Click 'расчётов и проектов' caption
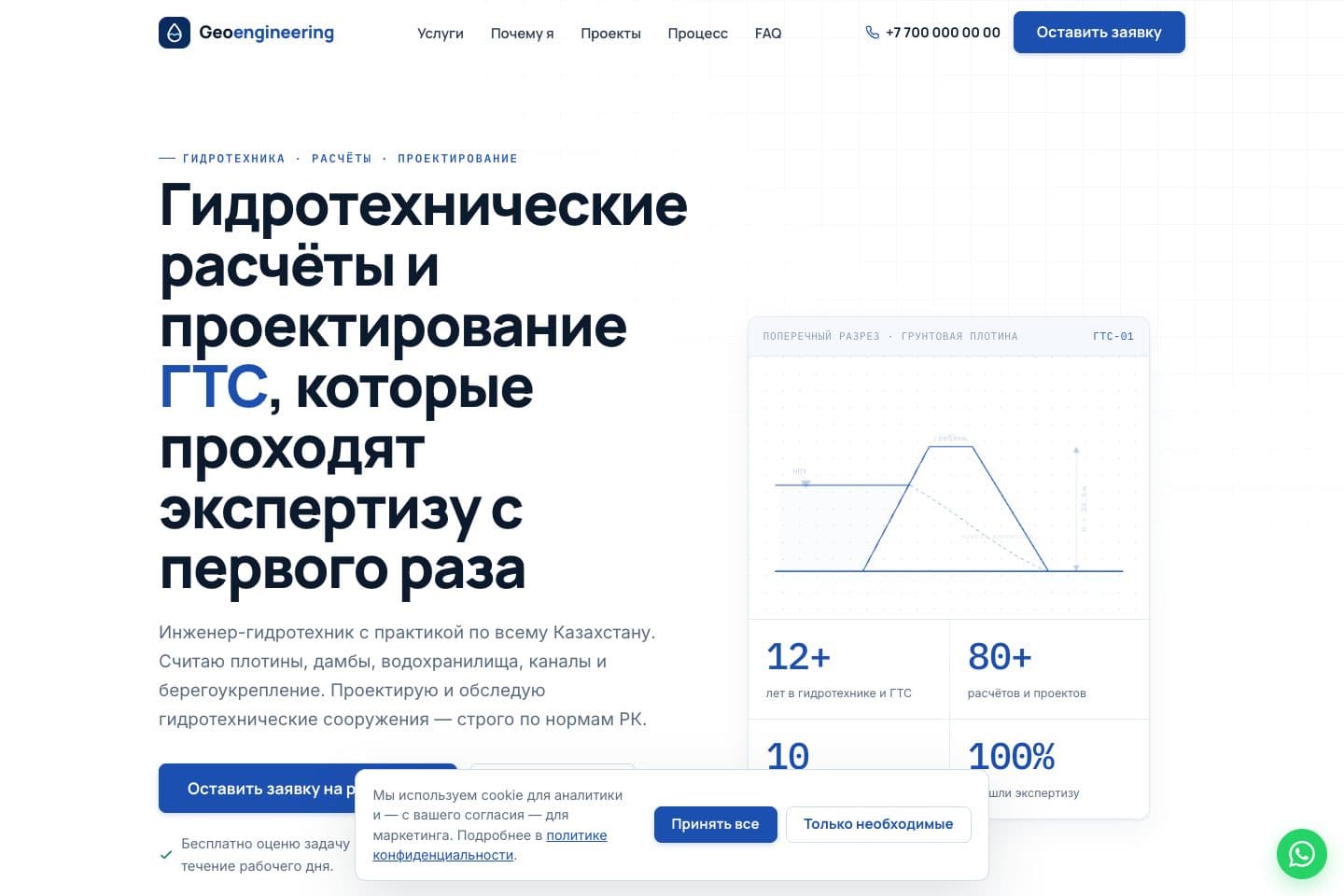 pyautogui.click(x=1027, y=693)
